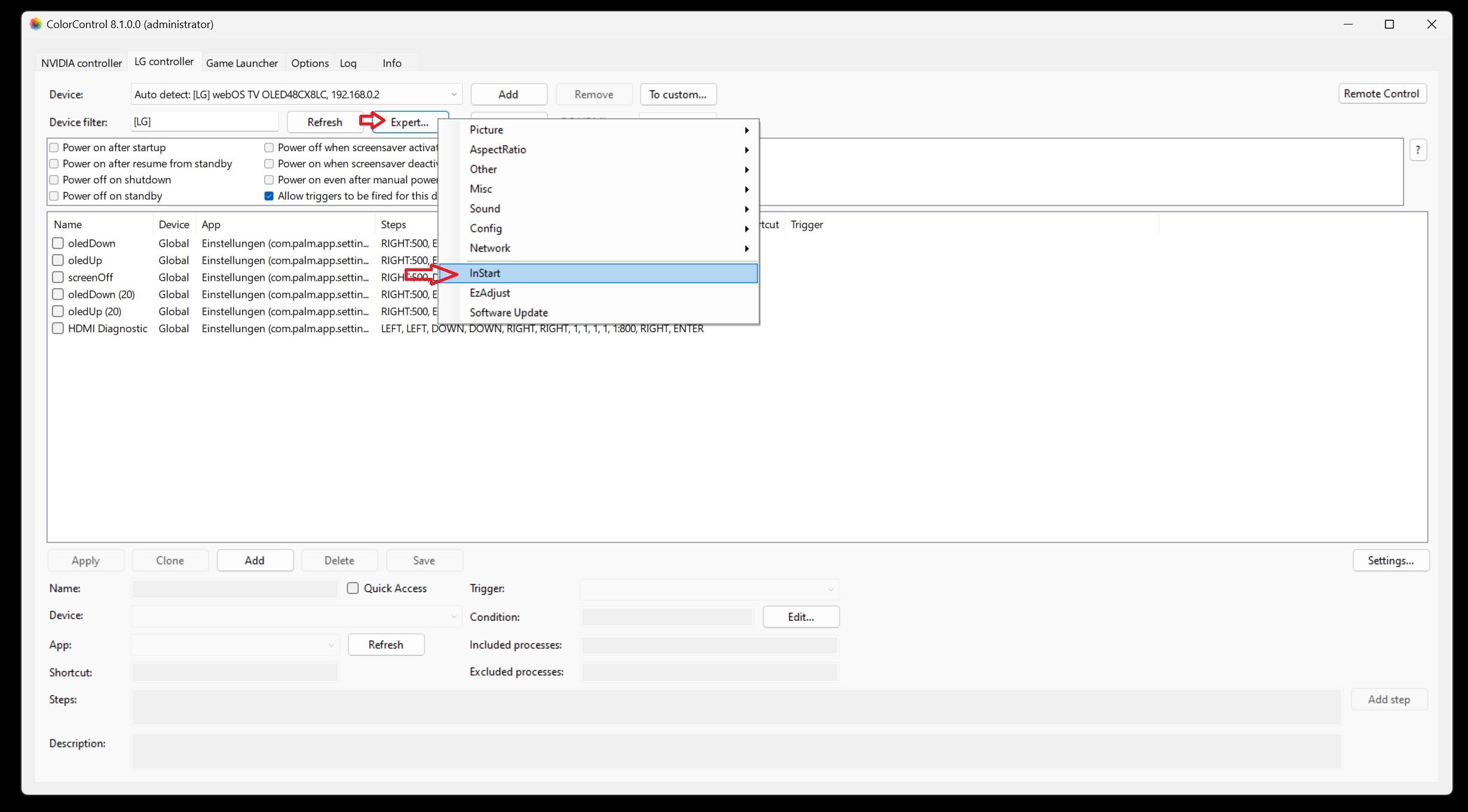The height and width of the screenshot is (812, 1468).
Task: Uncheck Allow triggers to be fired
Action: point(269,196)
